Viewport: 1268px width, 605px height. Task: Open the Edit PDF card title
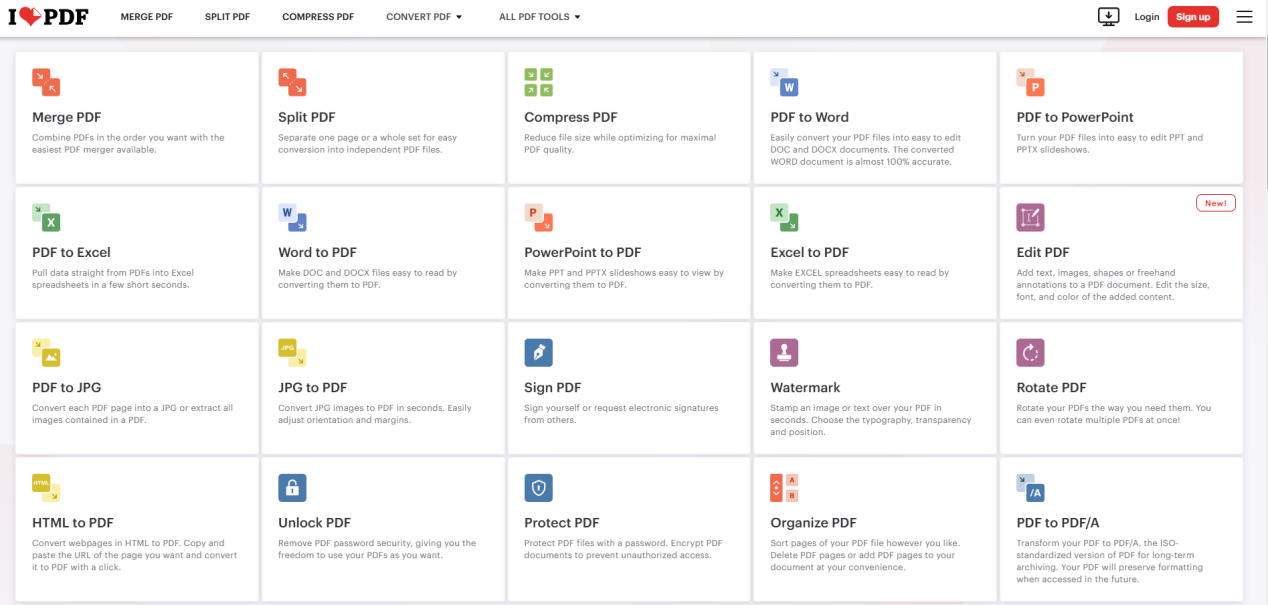point(1043,252)
